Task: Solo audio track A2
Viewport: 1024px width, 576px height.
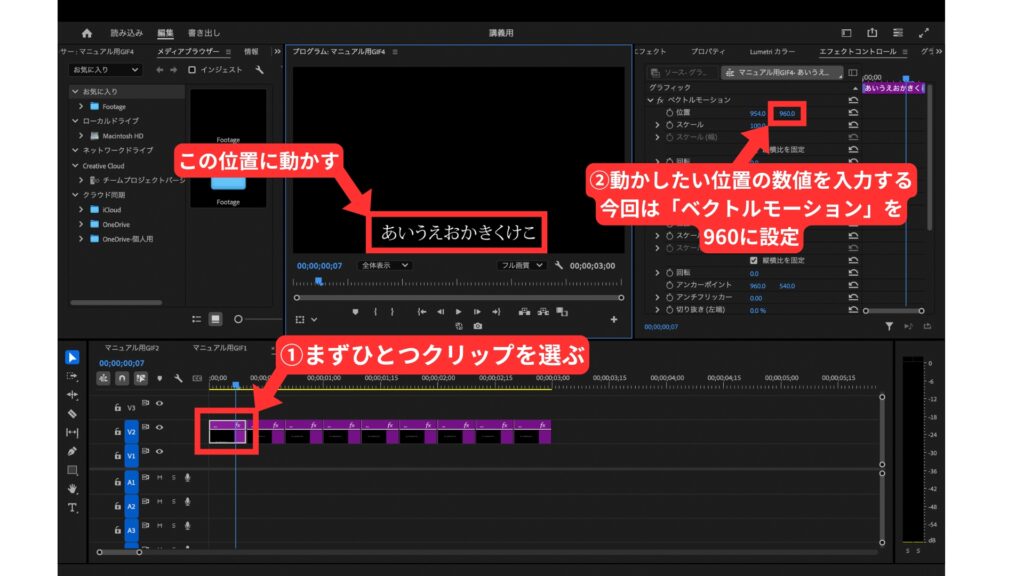Action: coord(174,502)
